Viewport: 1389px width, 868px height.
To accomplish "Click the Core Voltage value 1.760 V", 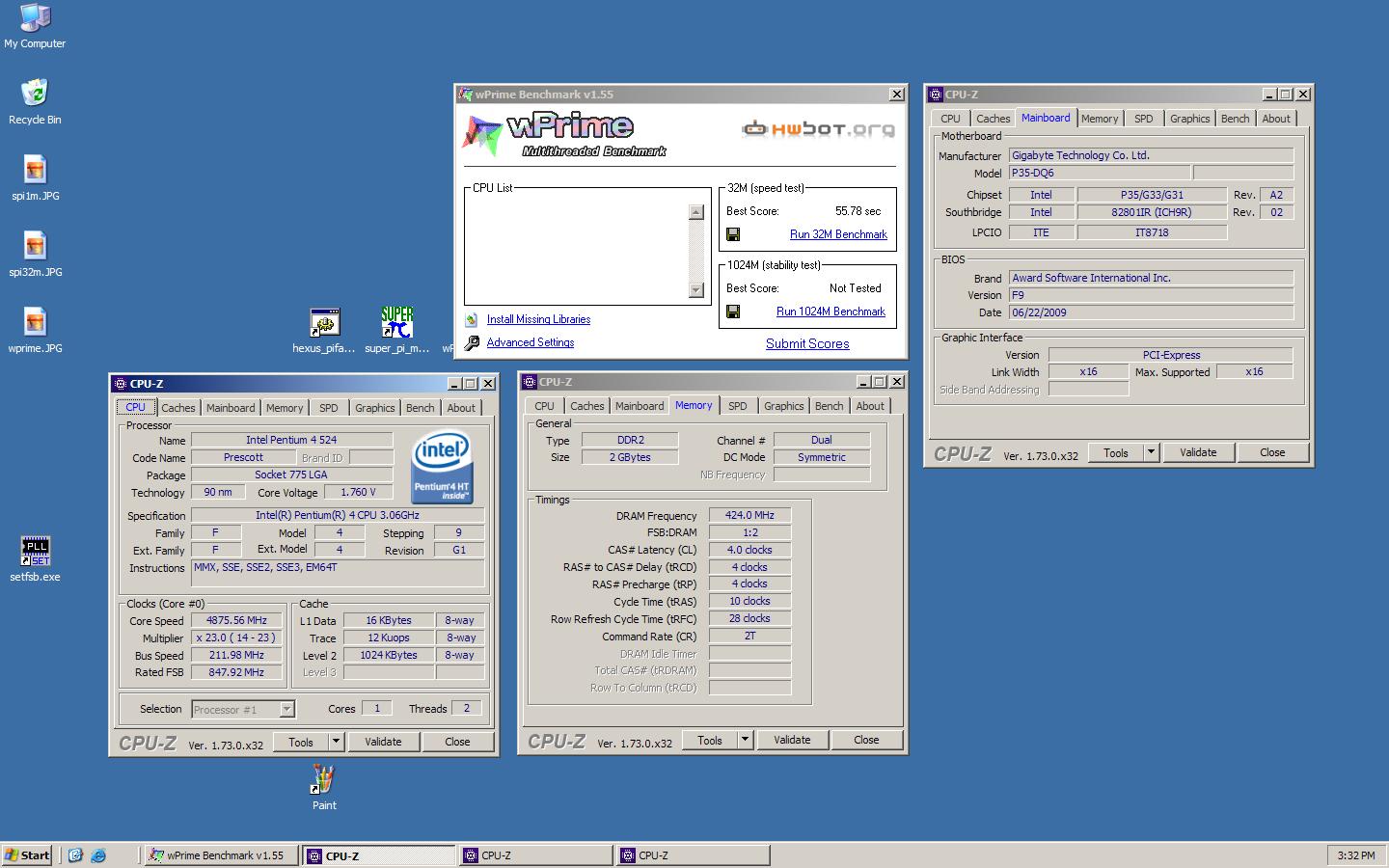I will 358,492.
